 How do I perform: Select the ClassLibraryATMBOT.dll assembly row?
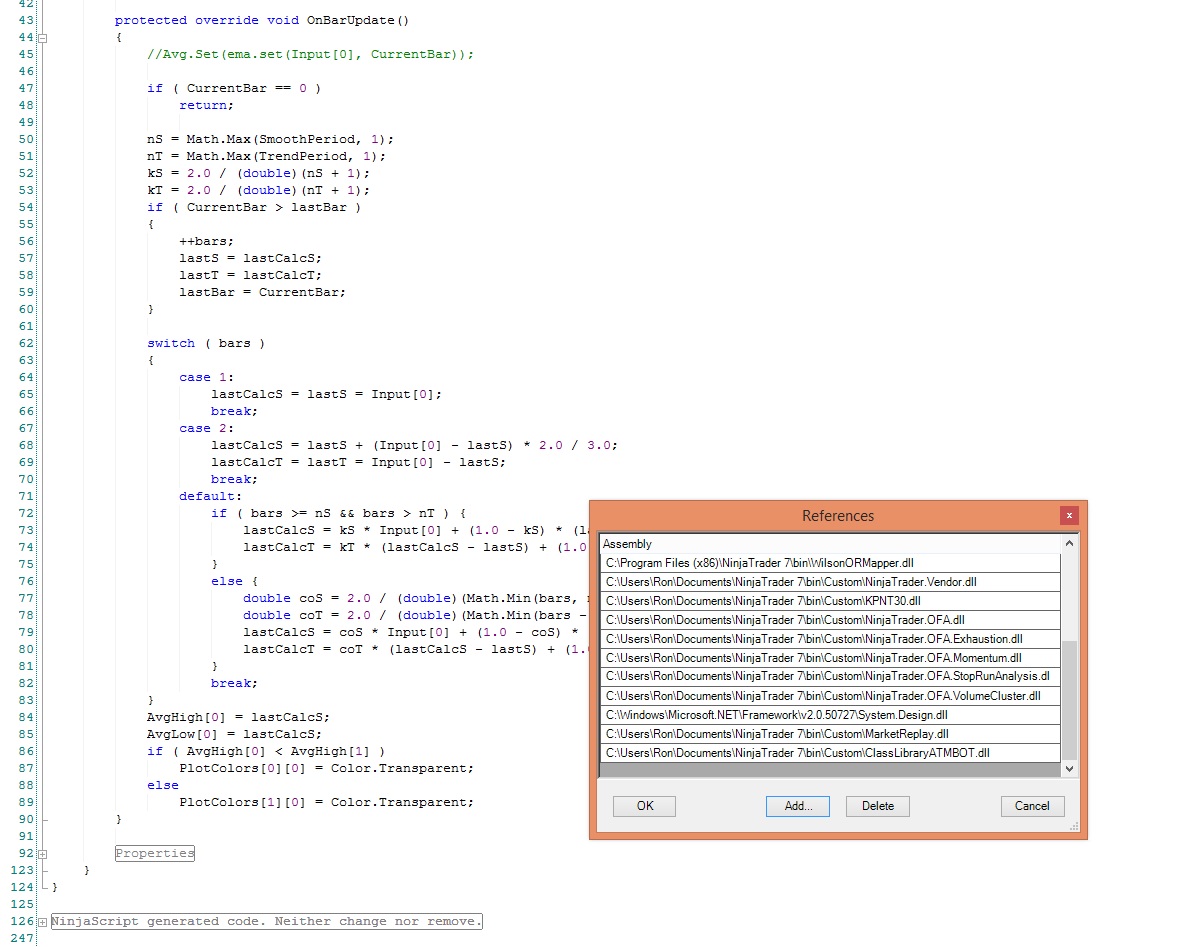(829, 753)
